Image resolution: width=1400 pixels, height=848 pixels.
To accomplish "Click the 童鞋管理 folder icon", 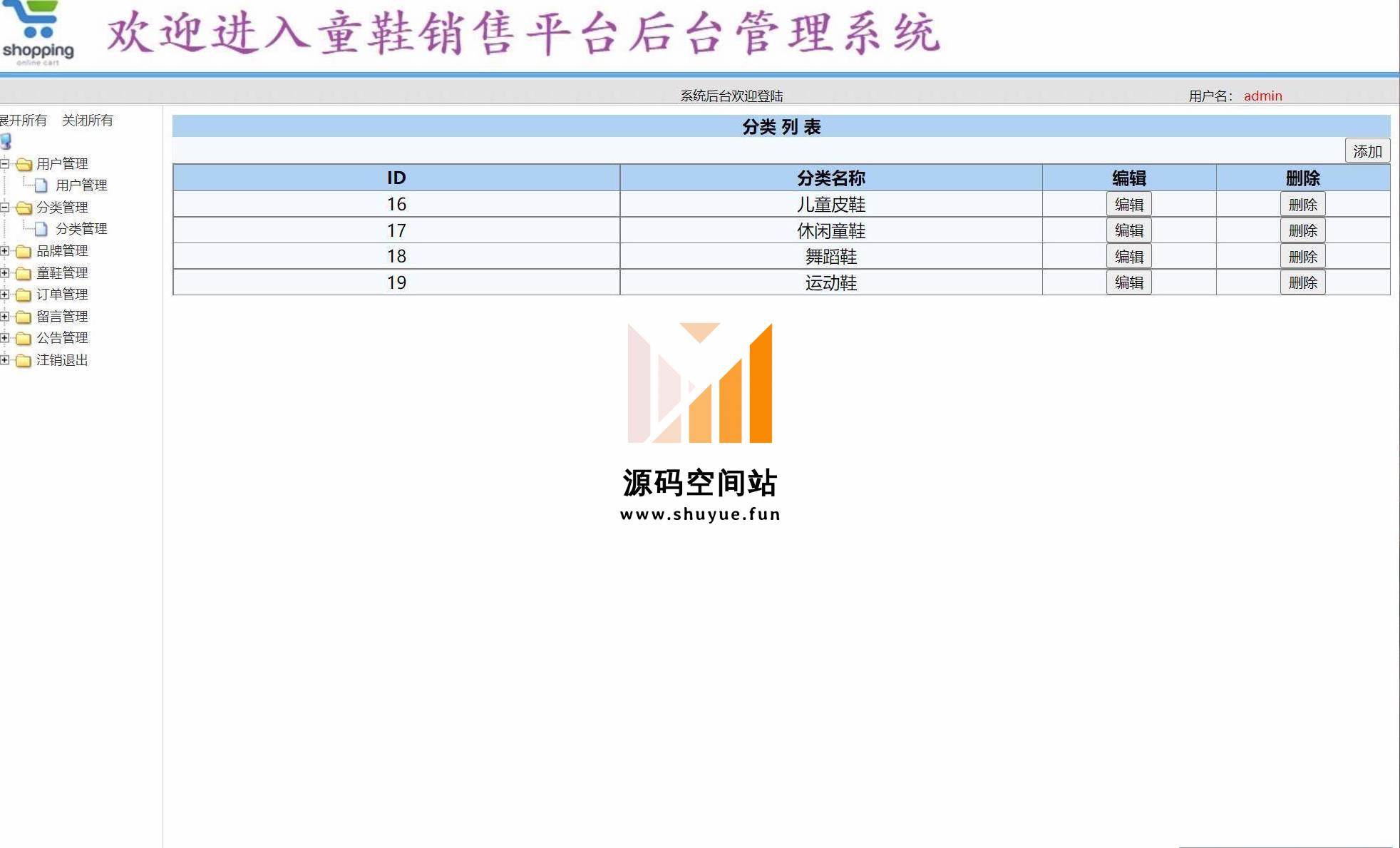I will [x=24, y=273].
